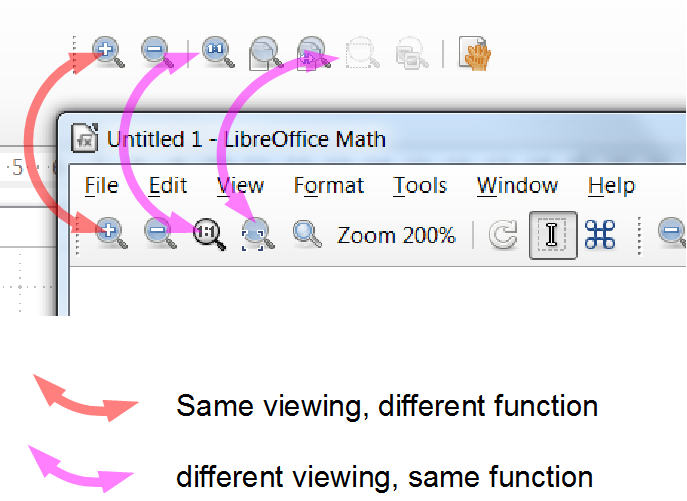The height and width of the screenshot is (501, 687).
Task: Click the whole page zoom icon
Action: tap(265, 52)
